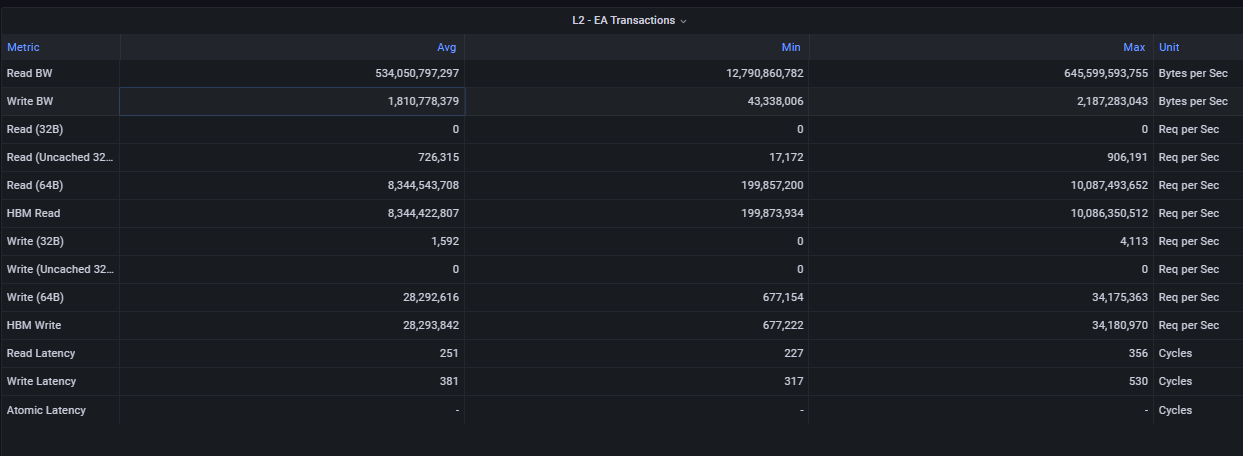Sort table by Avg column header
This screenshot has height=456, width=1243.
coord(446,47)
